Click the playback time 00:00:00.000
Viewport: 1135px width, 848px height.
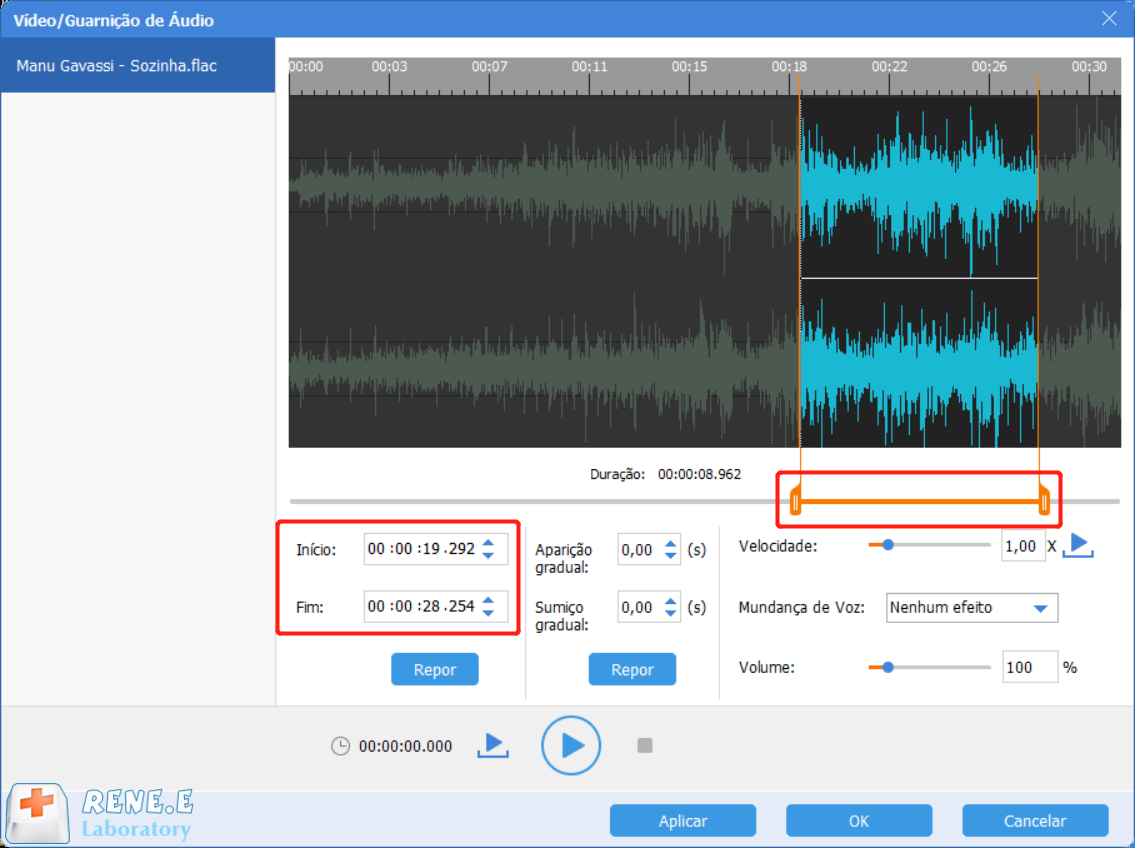tap(405, 746)
